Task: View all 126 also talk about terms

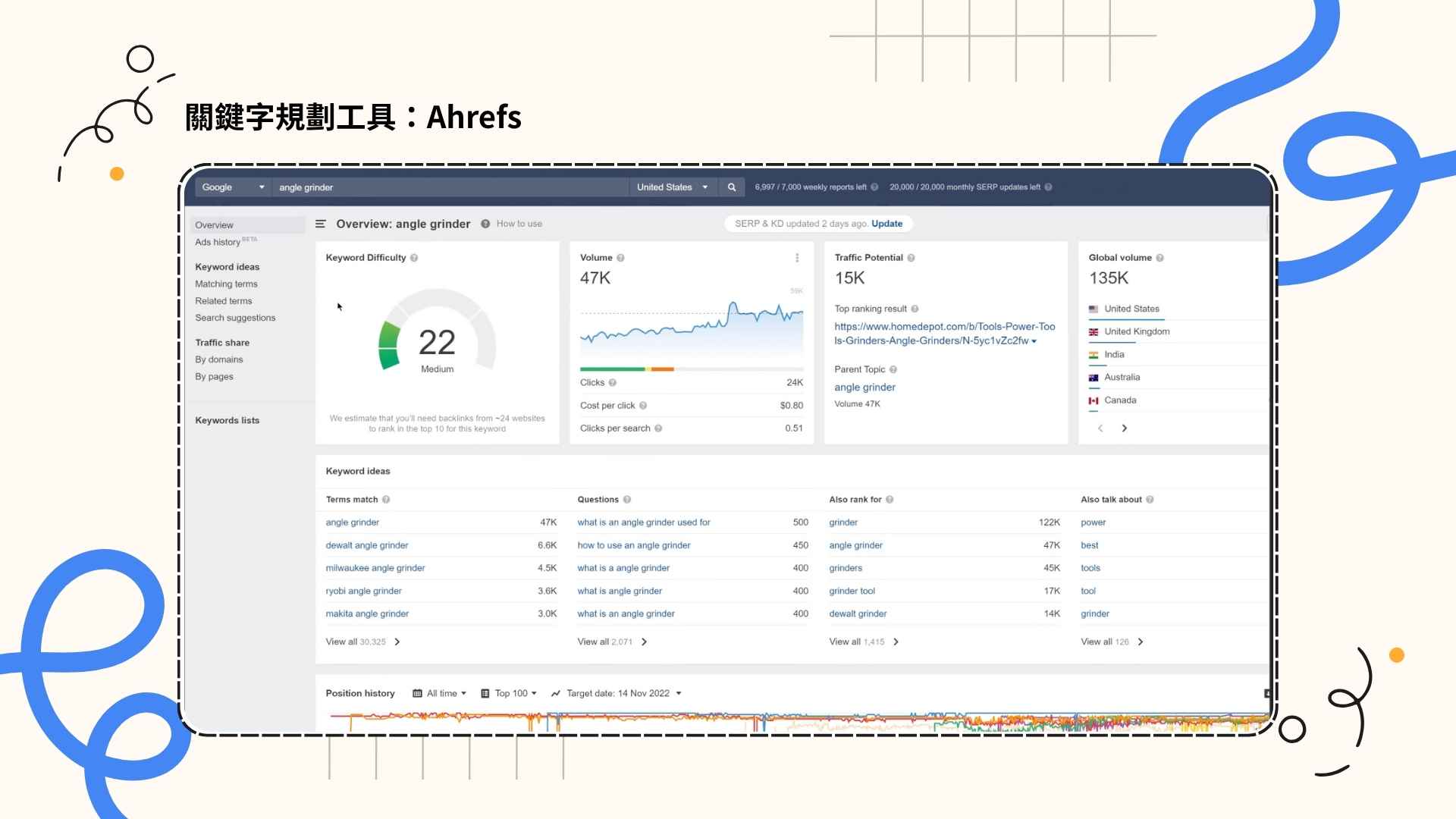Action: click(x=1112, y=642)
